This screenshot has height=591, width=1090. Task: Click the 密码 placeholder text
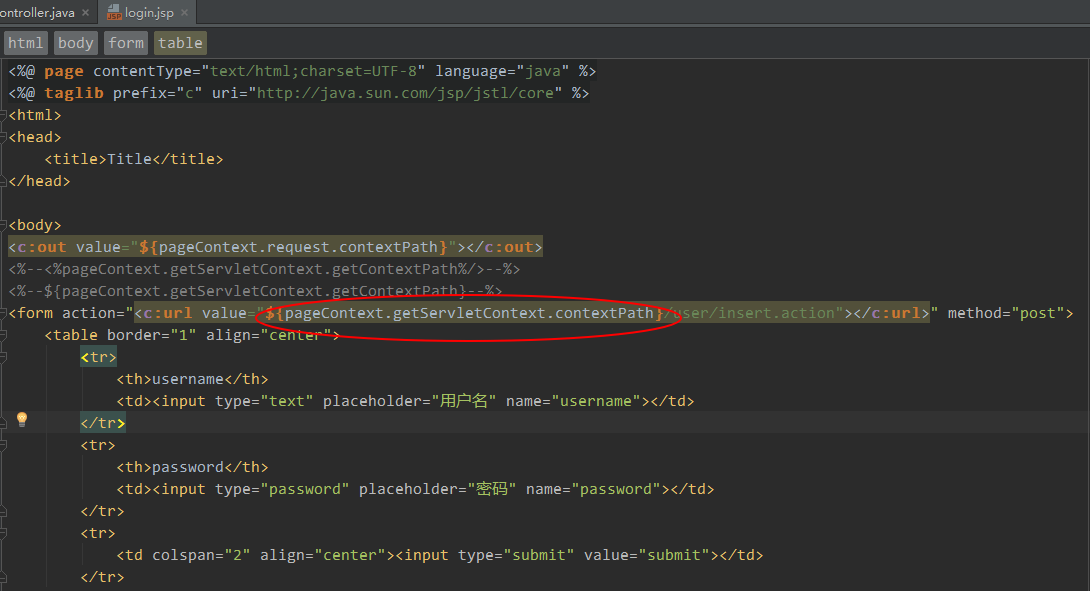pyautogui.click(x=492, y=489)
